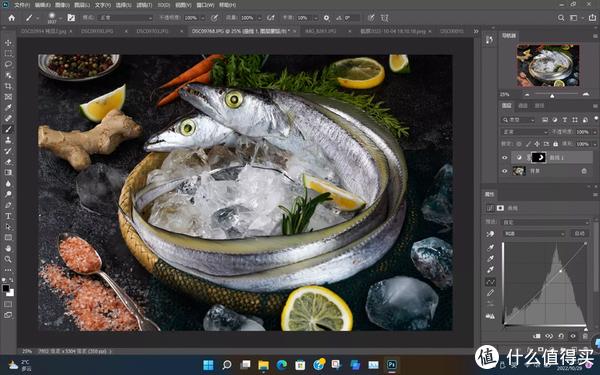Open the History panel icon
Viewport: 600px width, 375px height.
tap(489, 40)
